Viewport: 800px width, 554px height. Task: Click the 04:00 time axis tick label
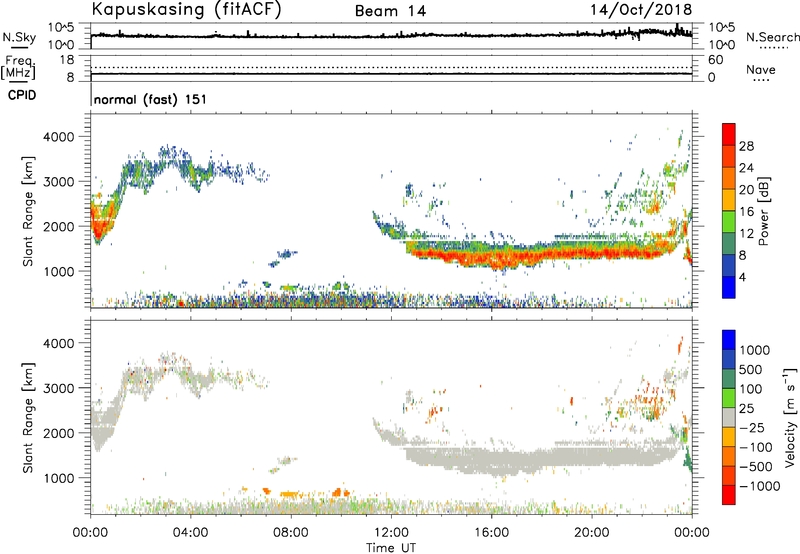coord(191,533)
